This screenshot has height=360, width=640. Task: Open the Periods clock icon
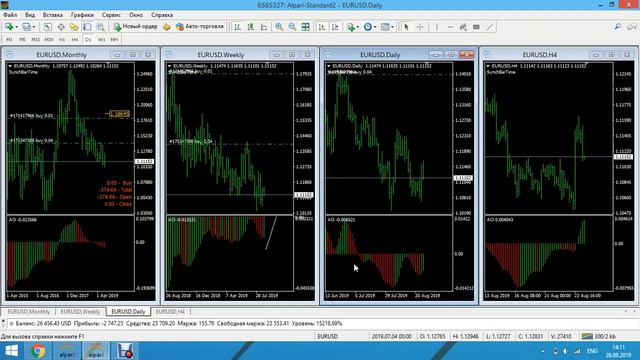point(368,27)
